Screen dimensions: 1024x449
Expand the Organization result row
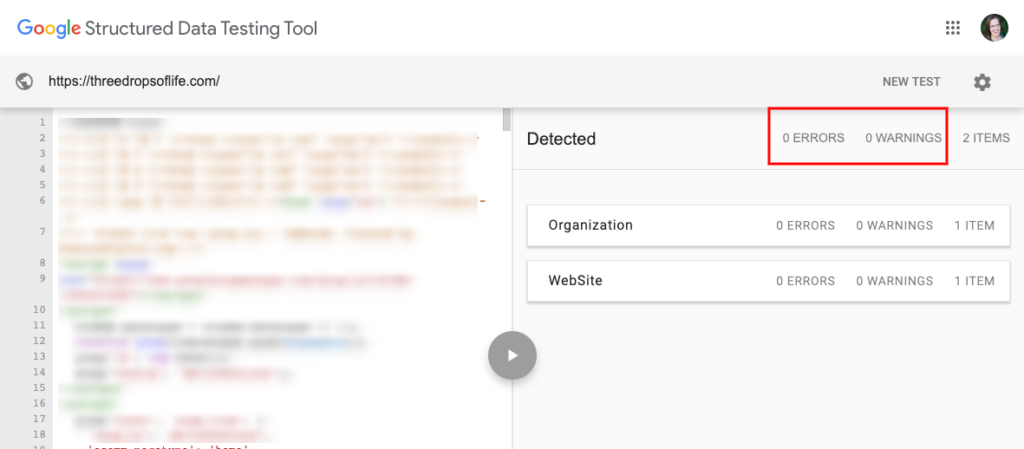768,226
